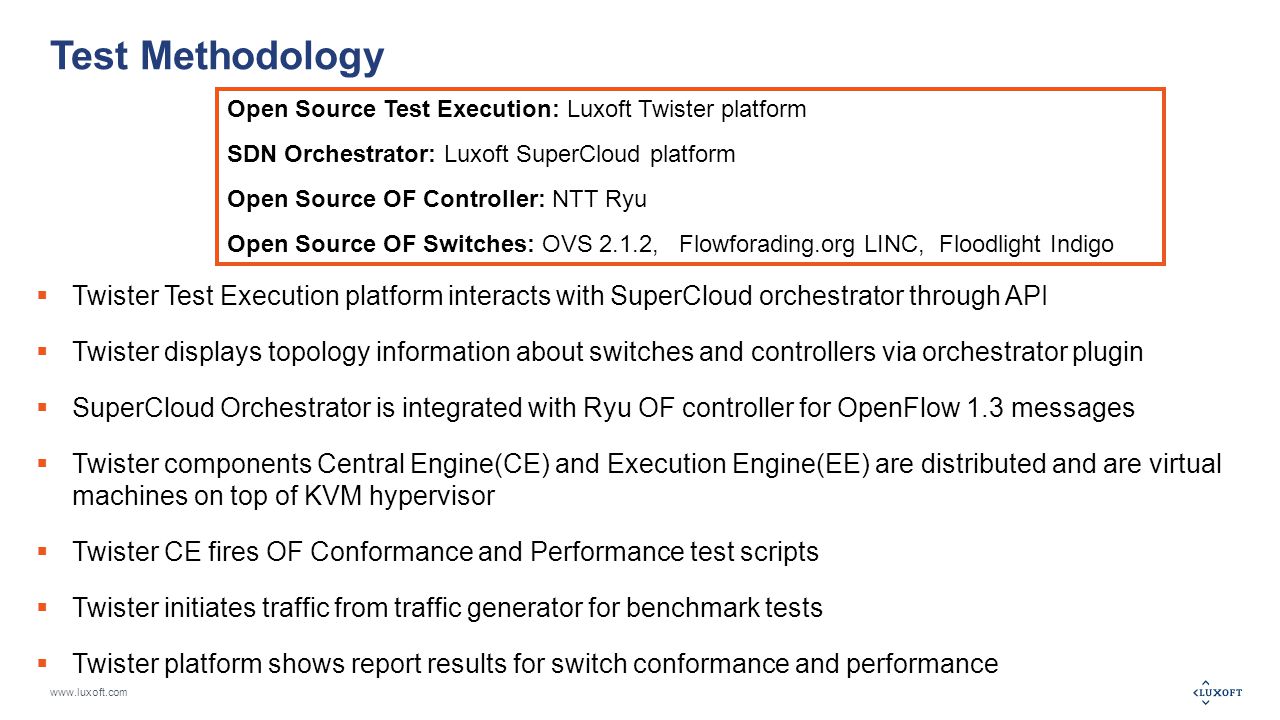Select the Open Source Test Execution line
This screenshot has width=1280, height=720.
pos(517,109)
